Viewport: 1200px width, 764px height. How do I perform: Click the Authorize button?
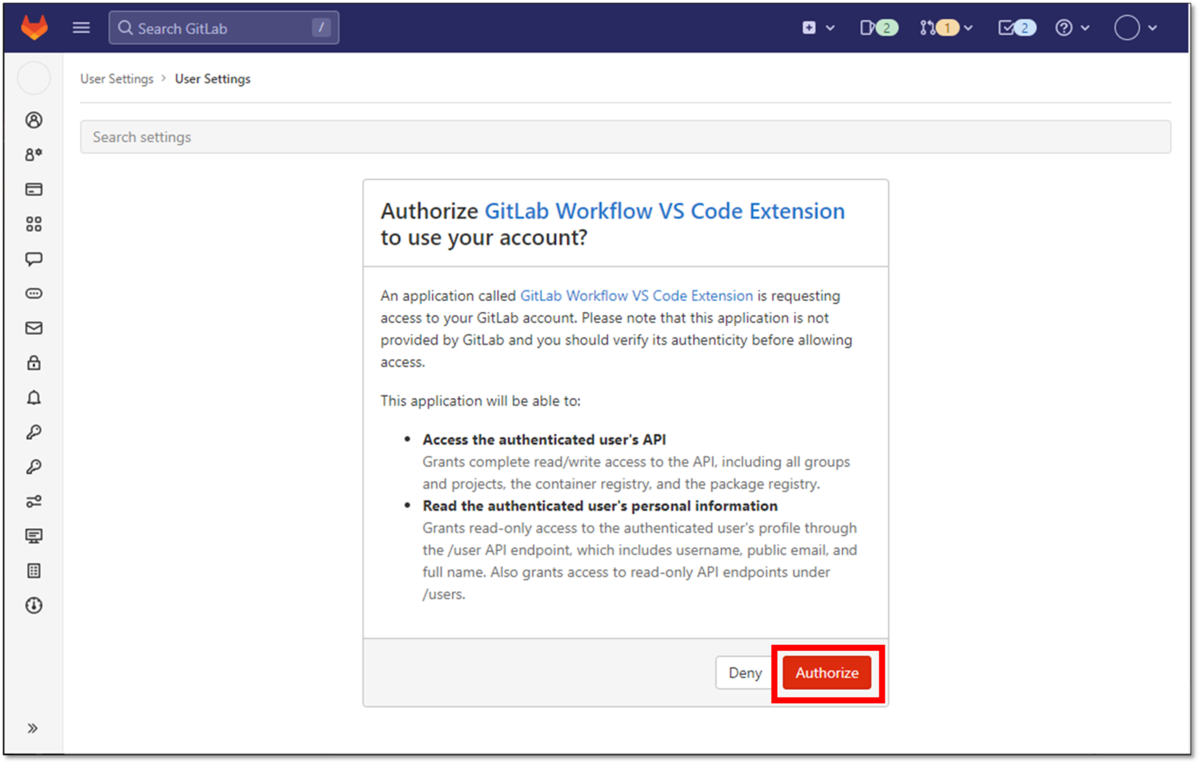827,673
